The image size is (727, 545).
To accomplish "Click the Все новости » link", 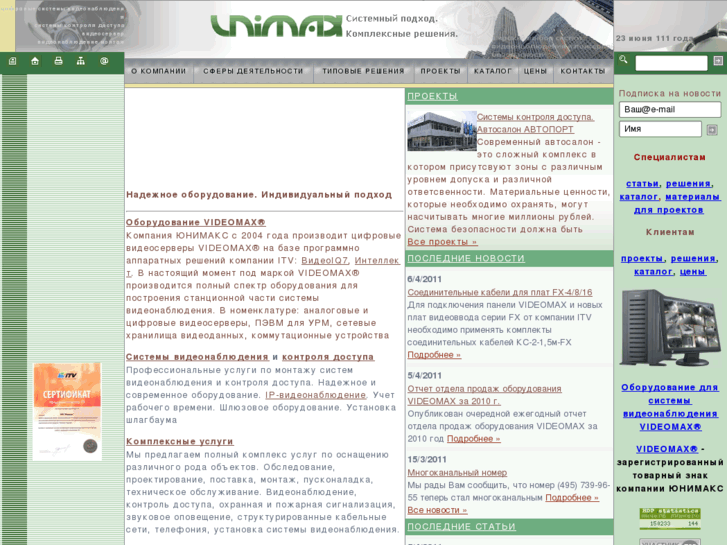I will [437, 510].
